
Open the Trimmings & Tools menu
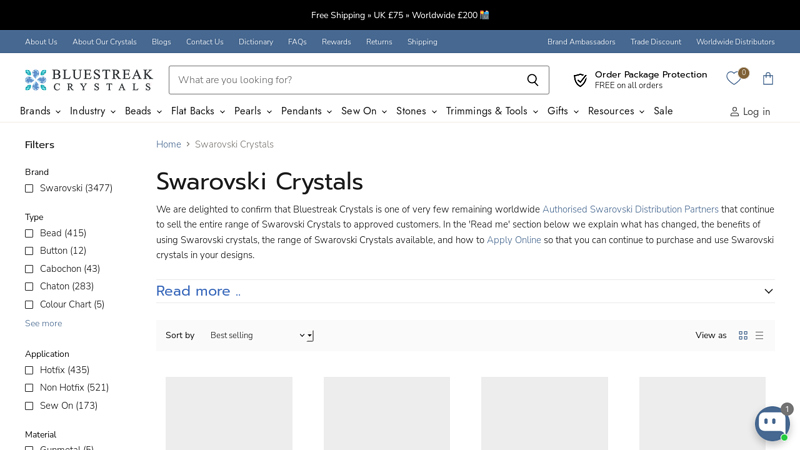click(x=492, y=111)
